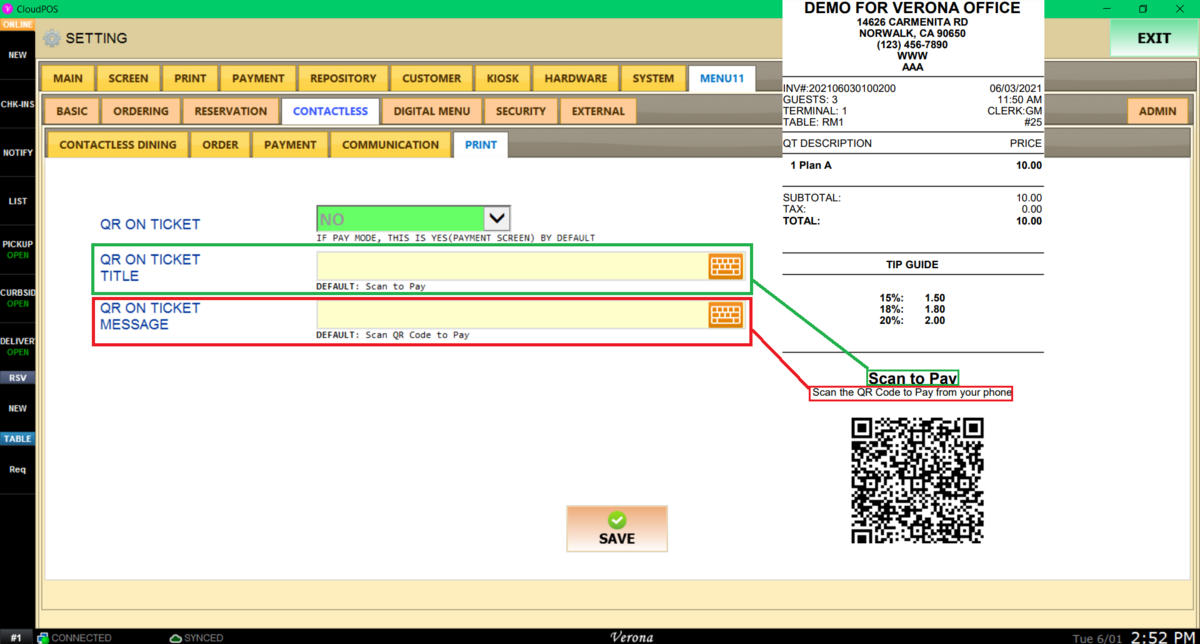The image size is (1200, 644).
Task: Go to CONTACTLESS DINING tab
Action: 118,145
